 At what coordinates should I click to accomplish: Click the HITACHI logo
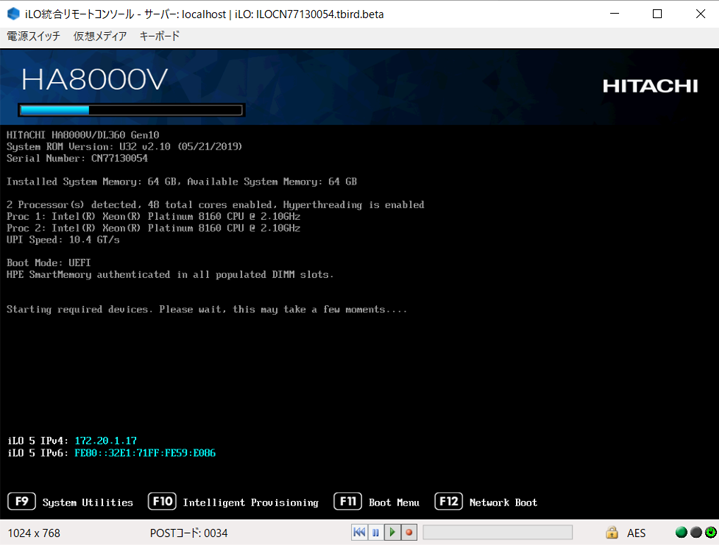pos(650,86)
